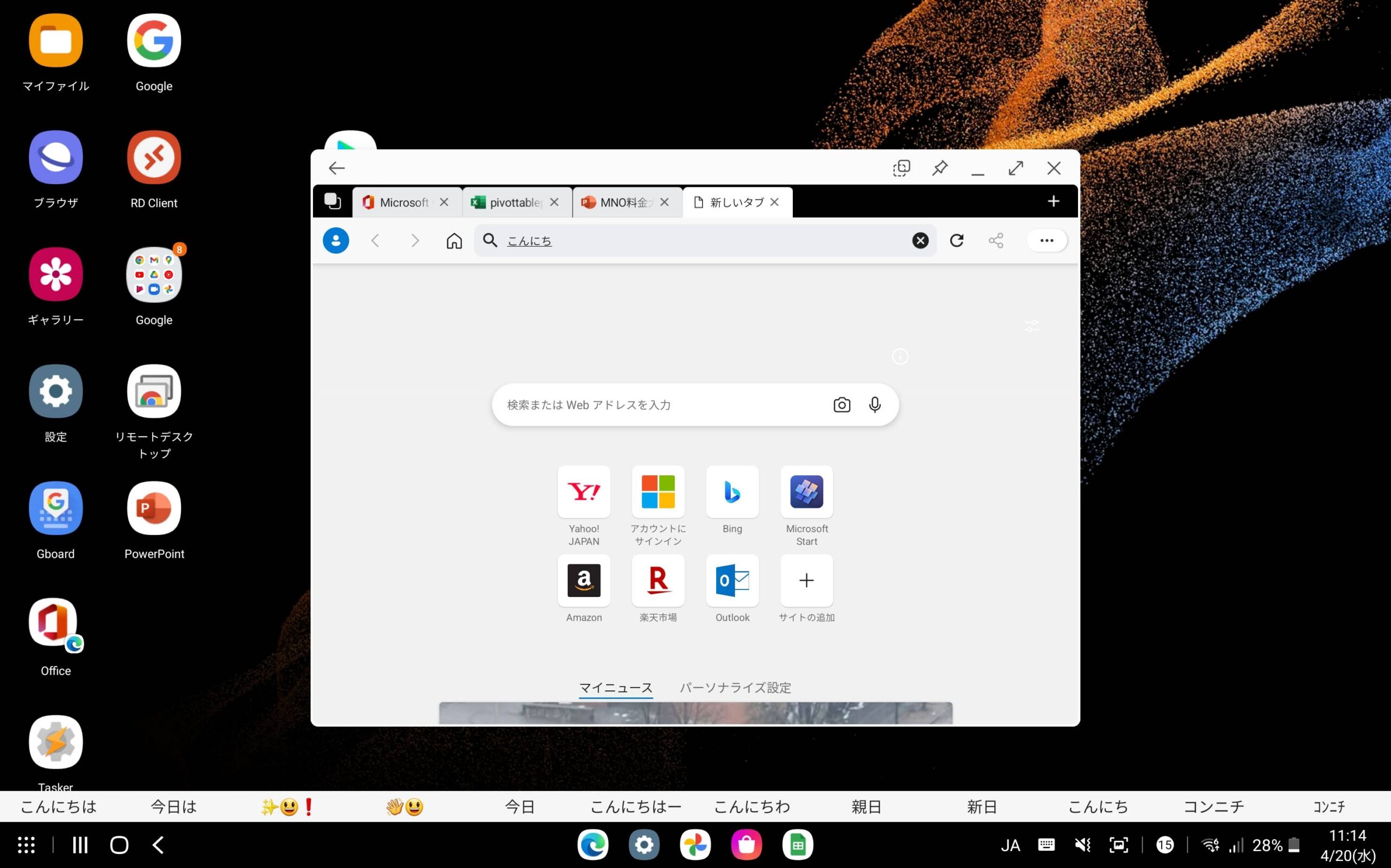This screenshot has height=868, width=1391.
Task: Open Google Sheets from taskbar
Action: pyautogui.click(x=798, y=845)
